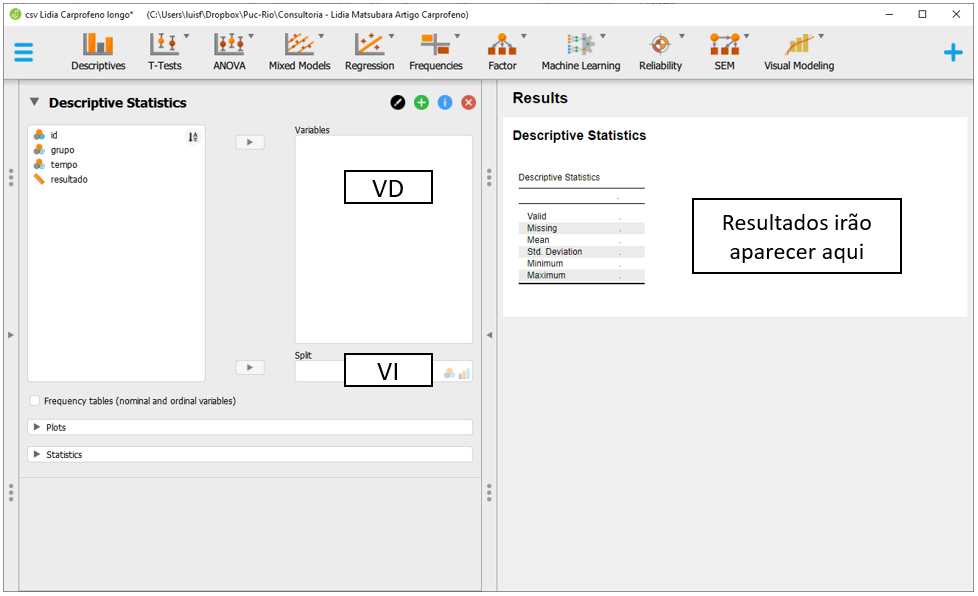The image size is (978, 596).
Task: Open the ANOVA analysis menu
Action: [229, 52]
